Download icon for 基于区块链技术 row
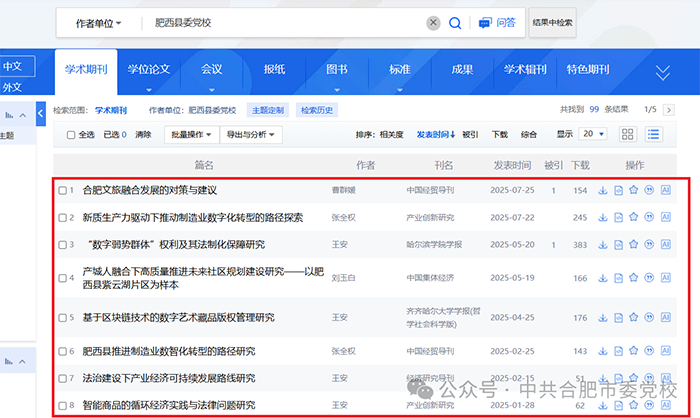Image resolution: width=700 pixels, height=418 pixels. tap(603, 318)
